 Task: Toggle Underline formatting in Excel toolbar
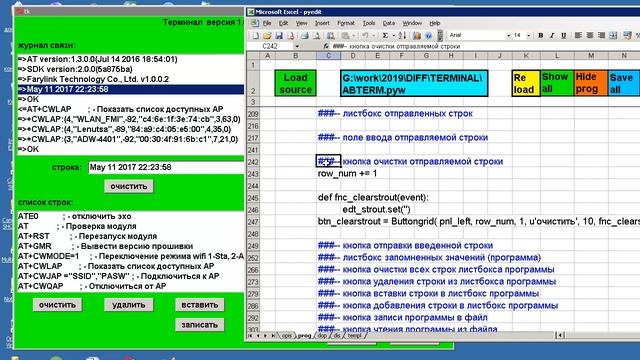[x=564, y=36]
